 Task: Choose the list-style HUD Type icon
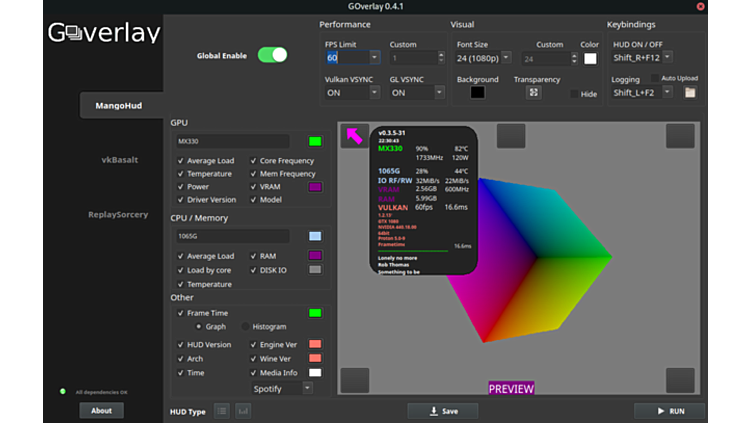(222, 411)
